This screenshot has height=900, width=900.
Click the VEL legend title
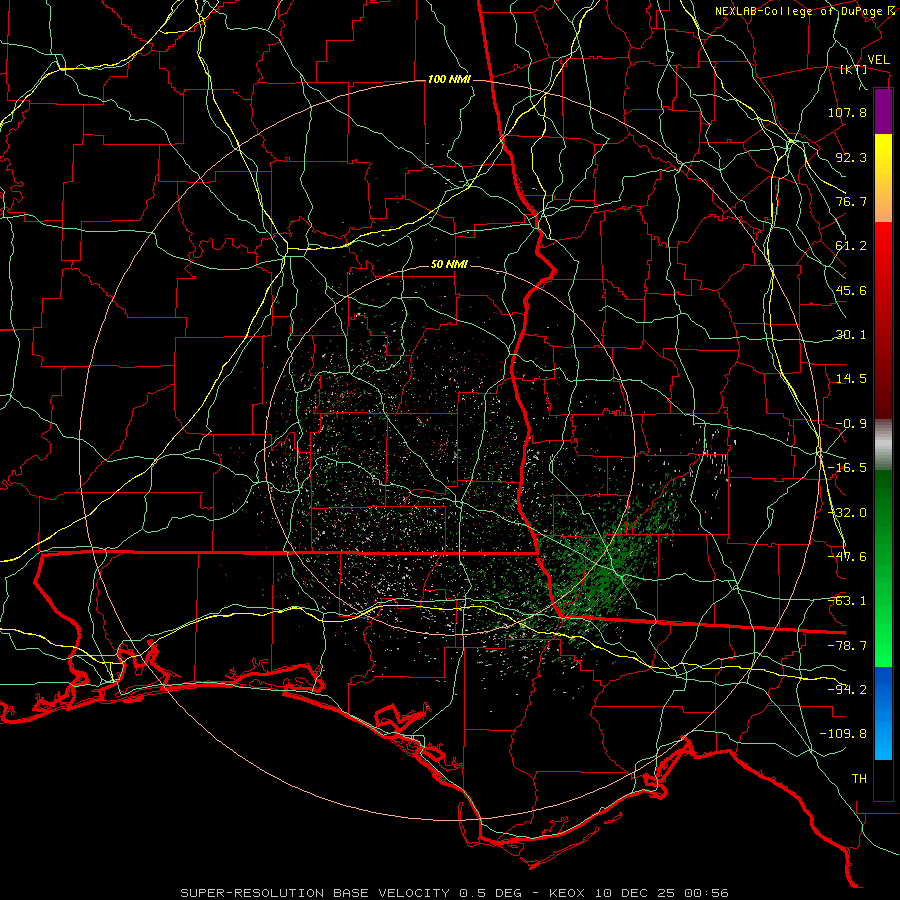click(879, 60)
